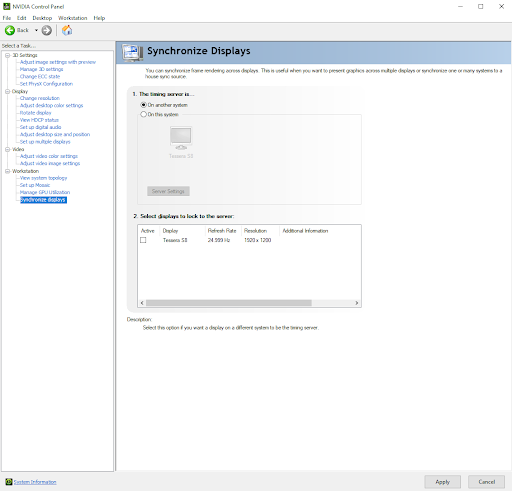Viewport: 512px width, 491px height.
Task: Click the Refresh Rate column header
Action: click(x=222, y=231)
